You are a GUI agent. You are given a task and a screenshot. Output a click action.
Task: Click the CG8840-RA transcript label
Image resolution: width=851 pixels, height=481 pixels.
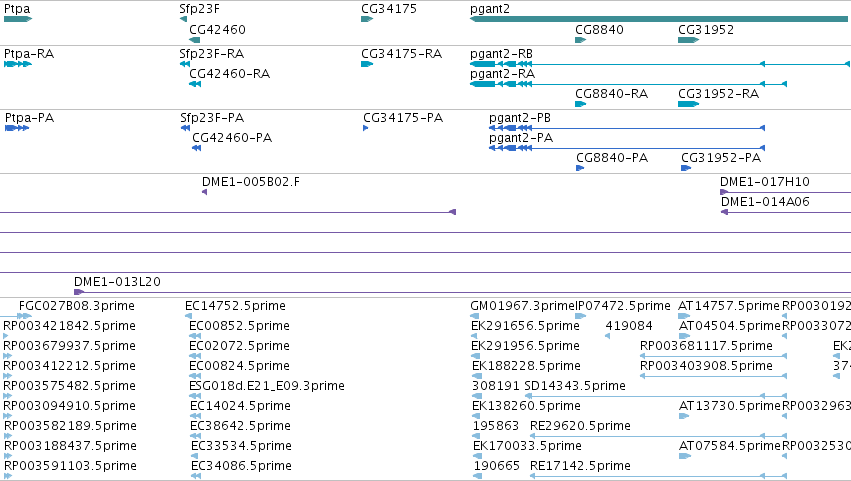click(611, 94)
